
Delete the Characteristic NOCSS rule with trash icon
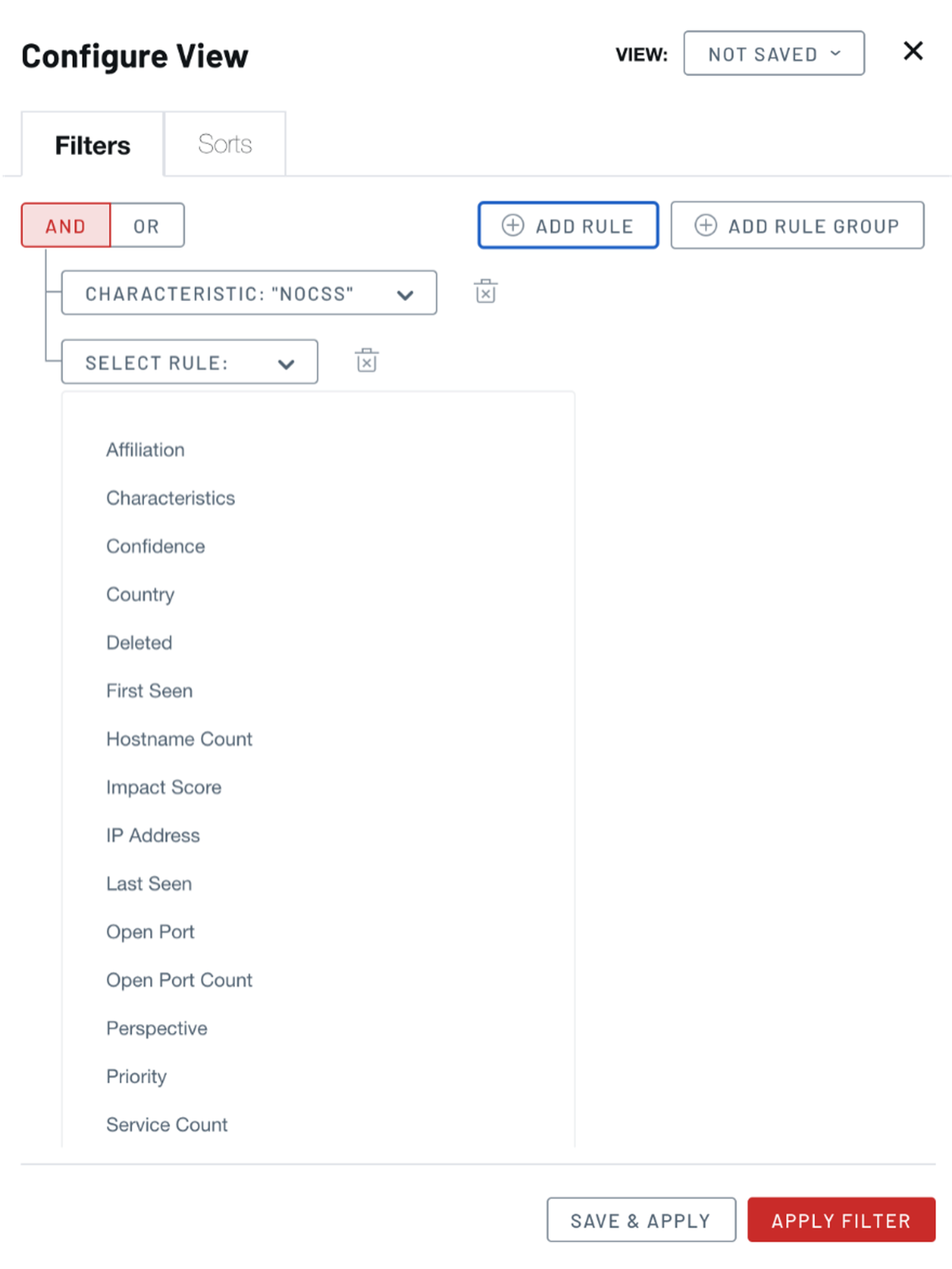click(485, 292)
